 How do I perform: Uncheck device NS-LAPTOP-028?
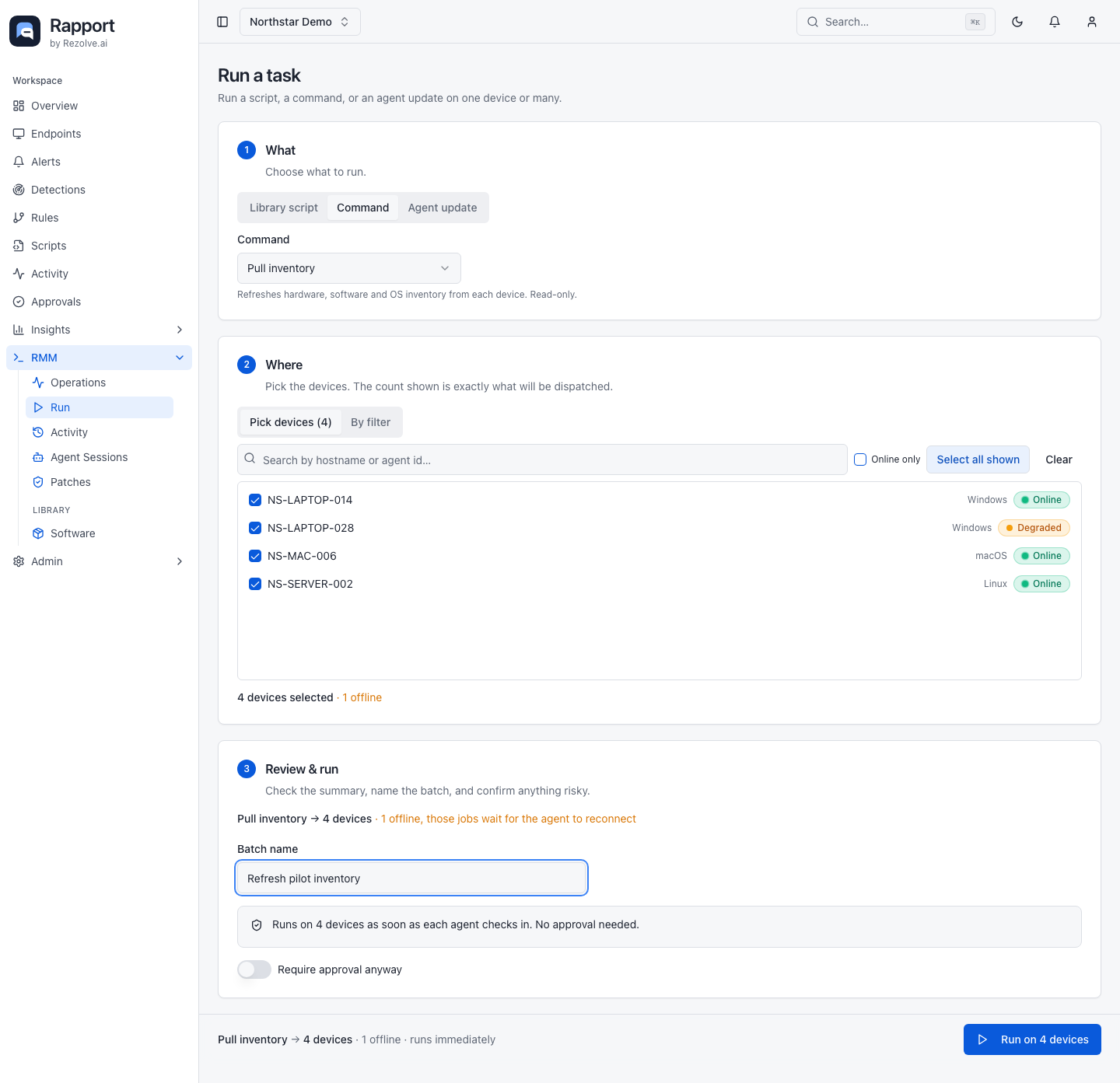coord(255,528)
